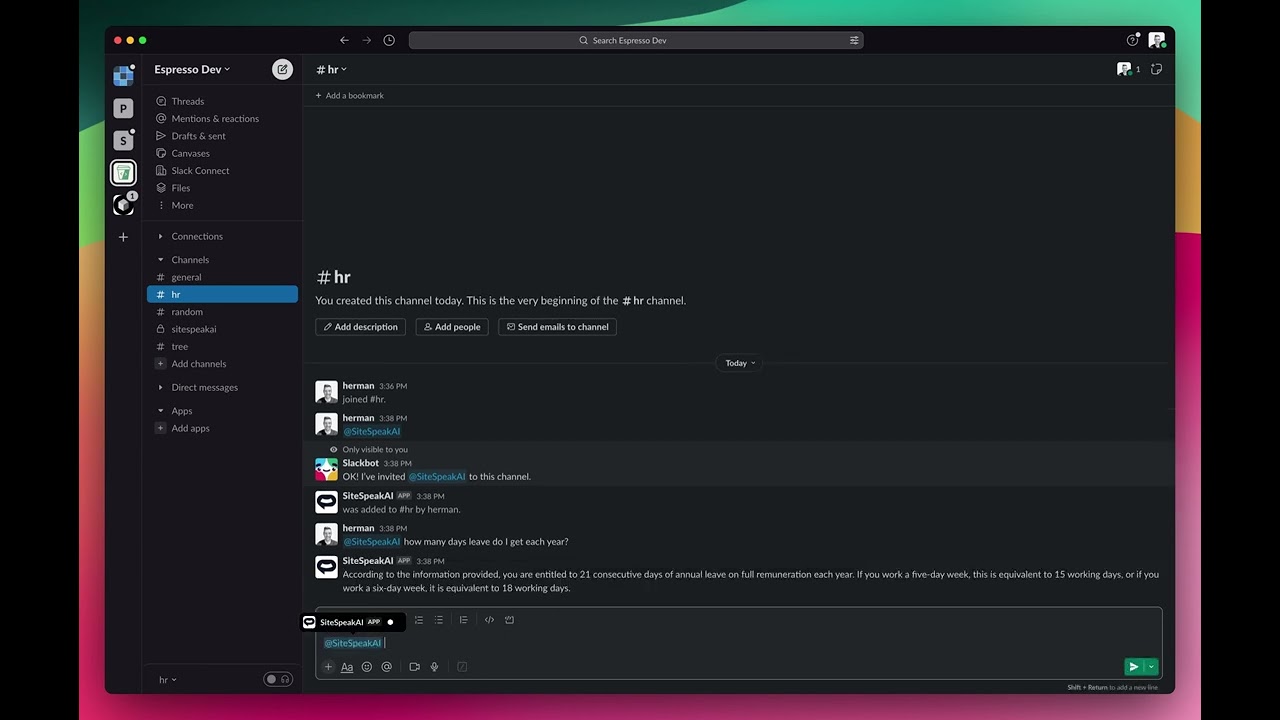This screenshot has height=720, width=1280.
Task: Click the mention @ icon in composer
Action: coord(386,667)
